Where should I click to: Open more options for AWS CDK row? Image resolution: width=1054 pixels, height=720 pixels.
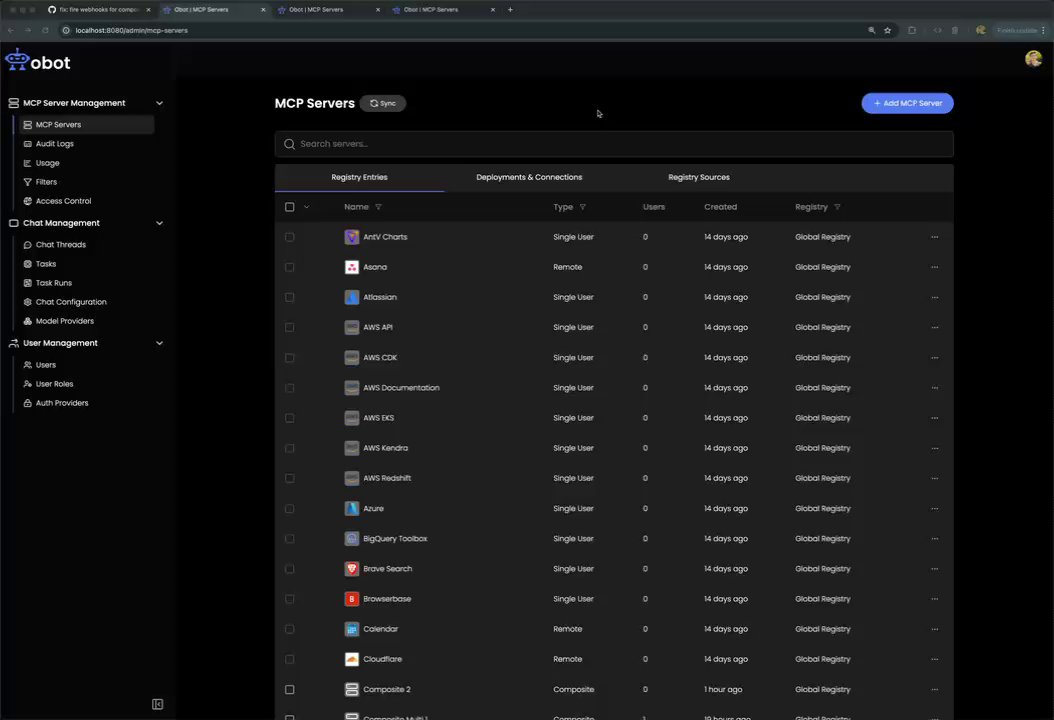coord(934,358)
